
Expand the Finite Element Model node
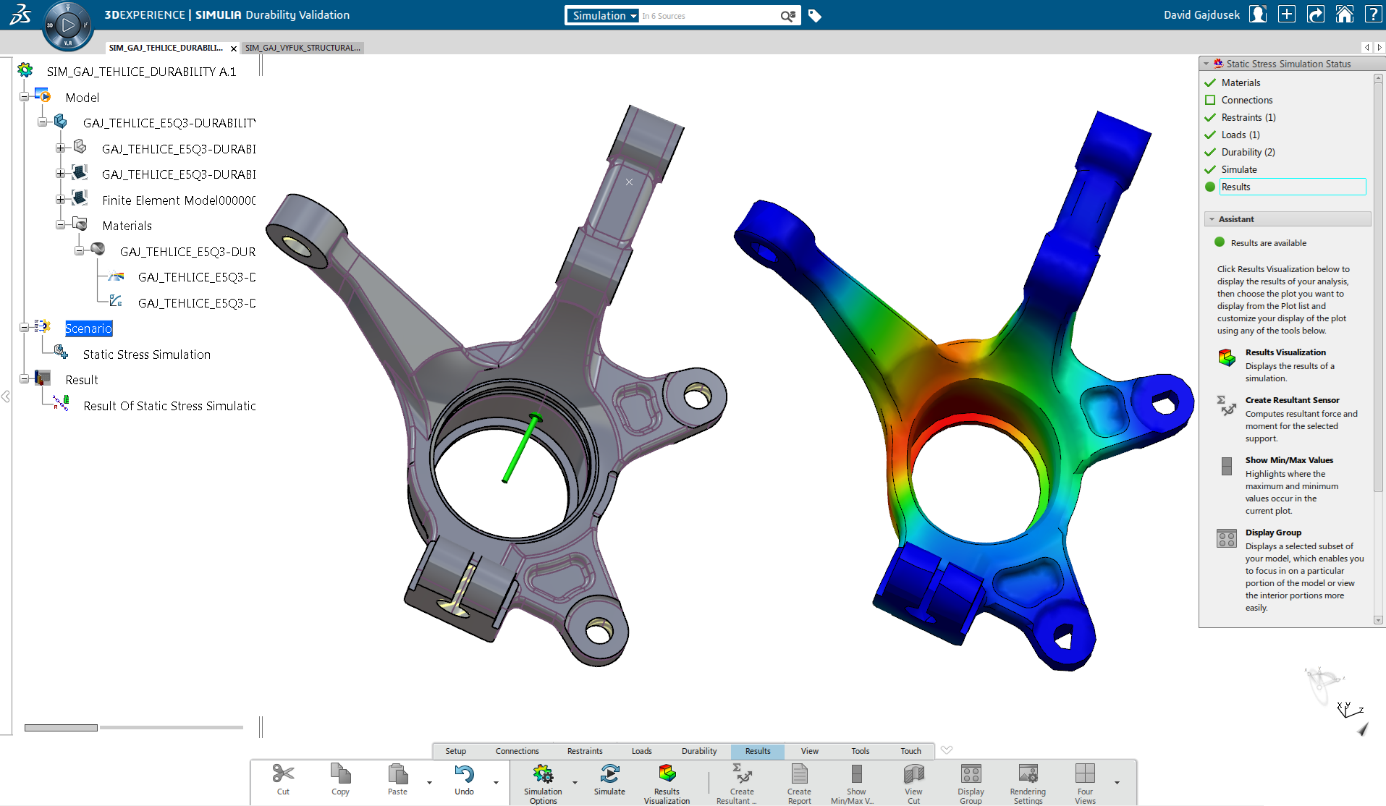point(61,200)
